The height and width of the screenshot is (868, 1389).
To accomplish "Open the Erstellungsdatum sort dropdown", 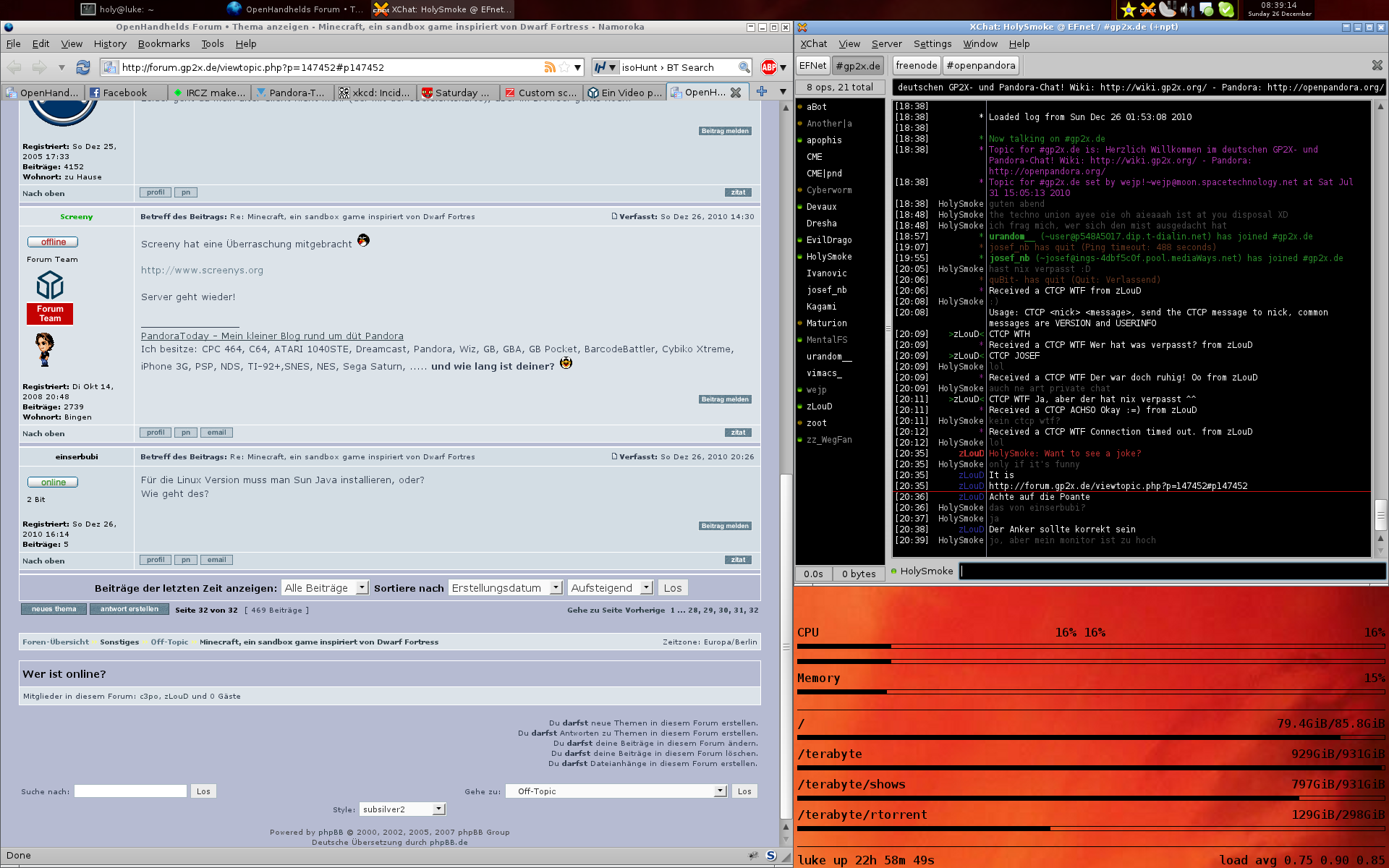I will [506, 588].
